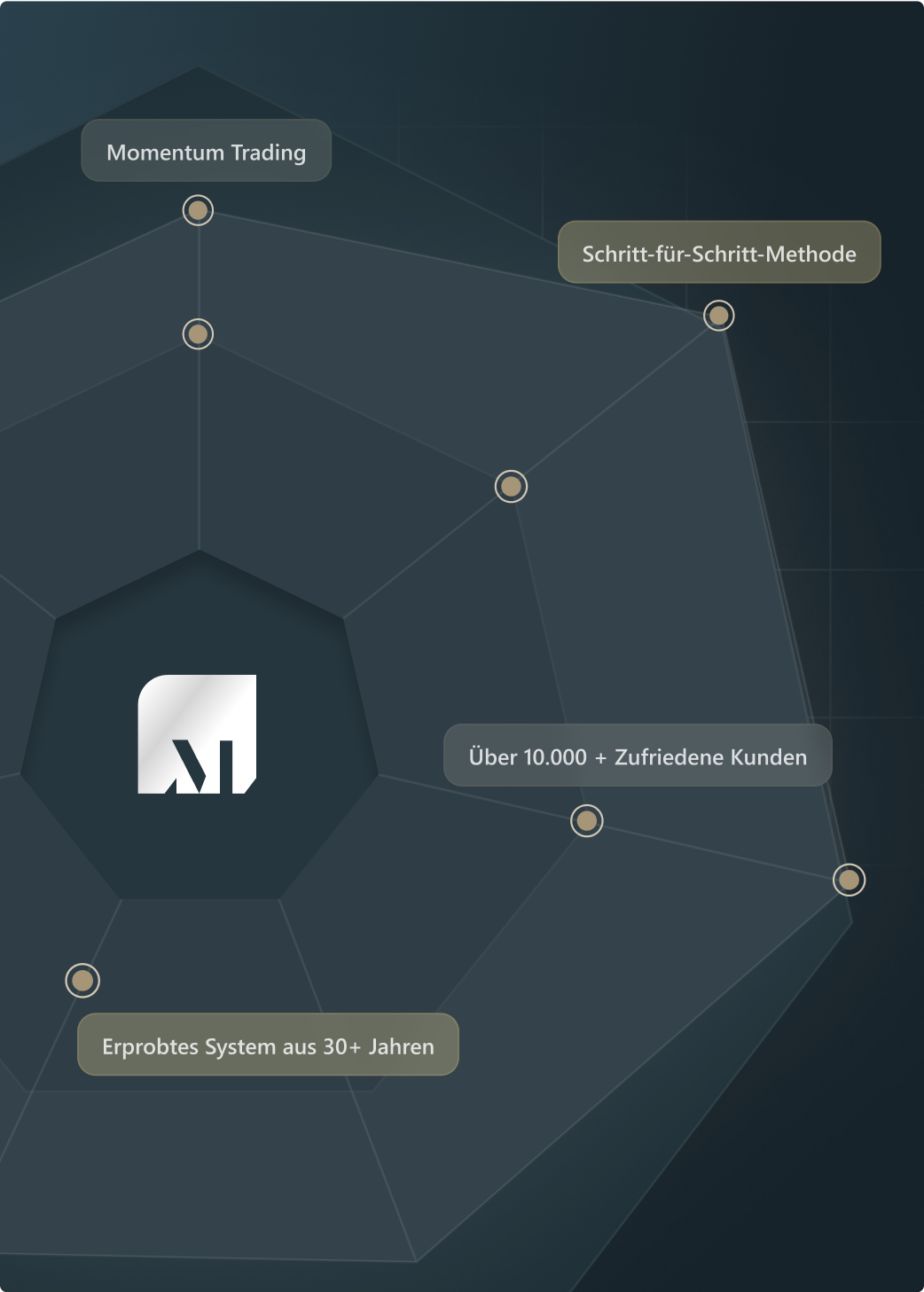Screen dimensions: 924x1292
Task: Click the Erprobtes System aus 30+ Jahren label
Action: click(268, 1045)
